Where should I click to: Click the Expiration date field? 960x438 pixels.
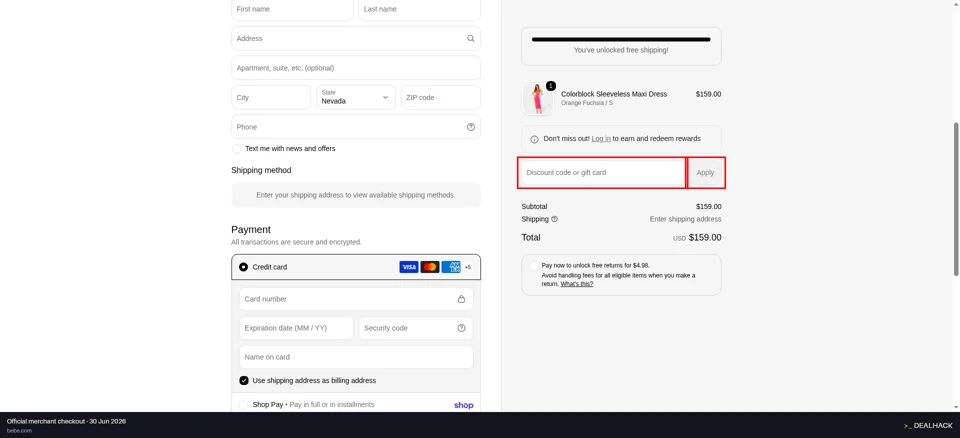296,328
